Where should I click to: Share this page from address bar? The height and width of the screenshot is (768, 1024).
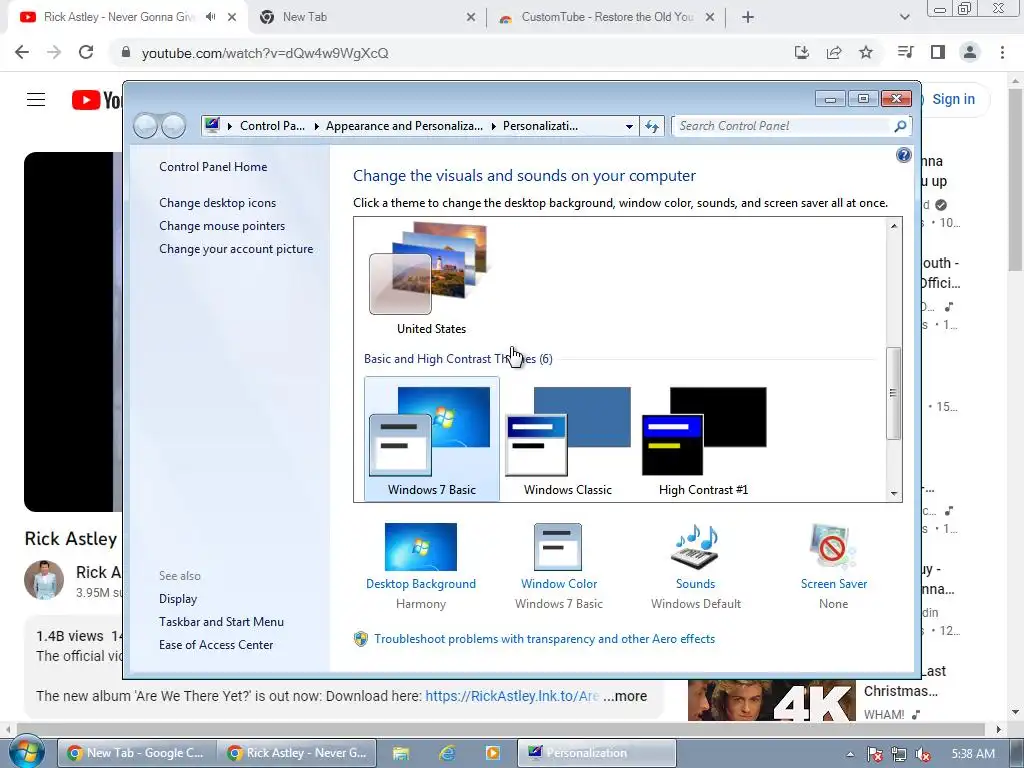[x=834, y=52]
